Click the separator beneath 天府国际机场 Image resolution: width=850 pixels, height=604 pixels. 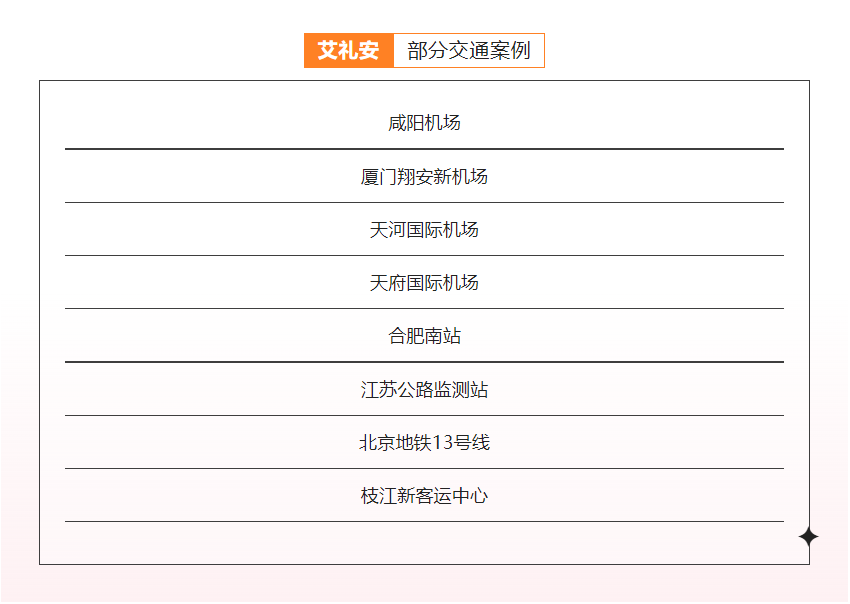point(424,309)
